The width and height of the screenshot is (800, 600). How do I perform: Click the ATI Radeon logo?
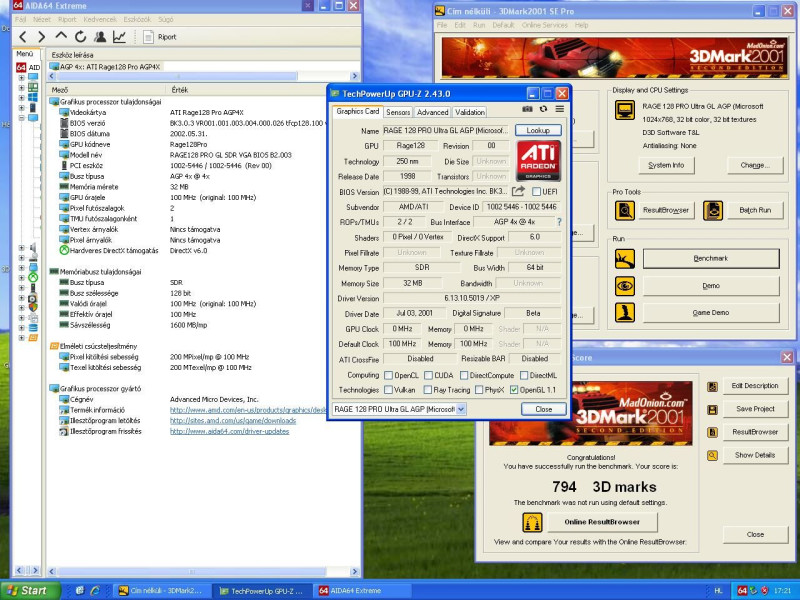[538, 160]
